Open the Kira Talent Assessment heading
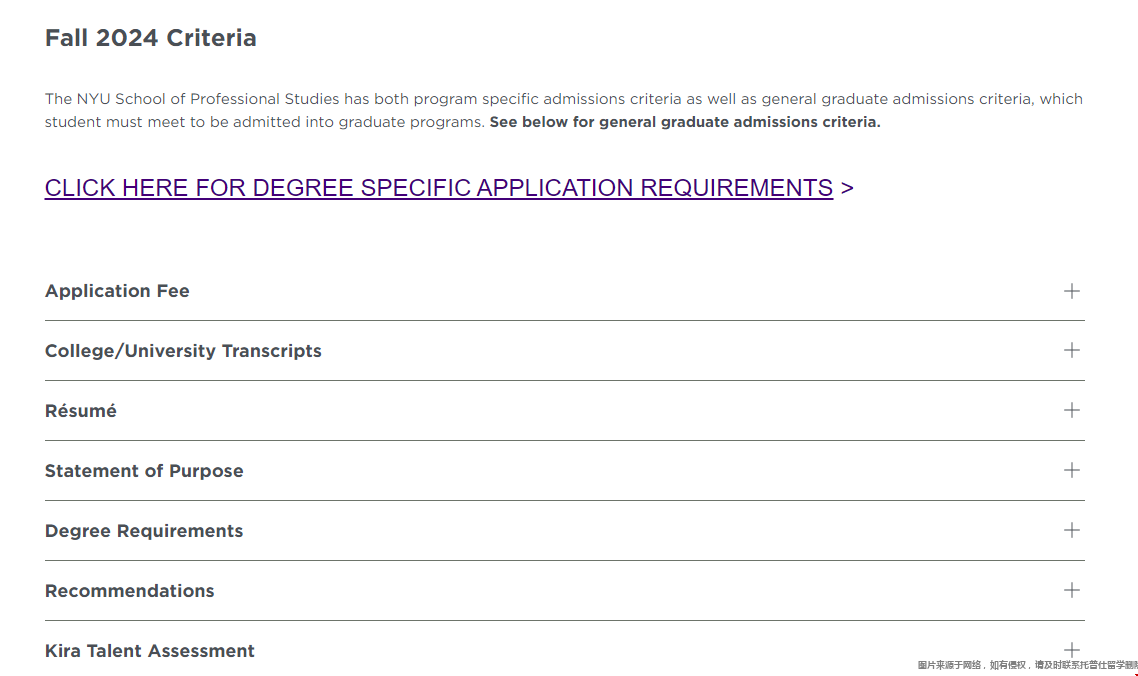The height and width of the screenshot is (676, 1138). pyautogui.click(x=150, y=651)
